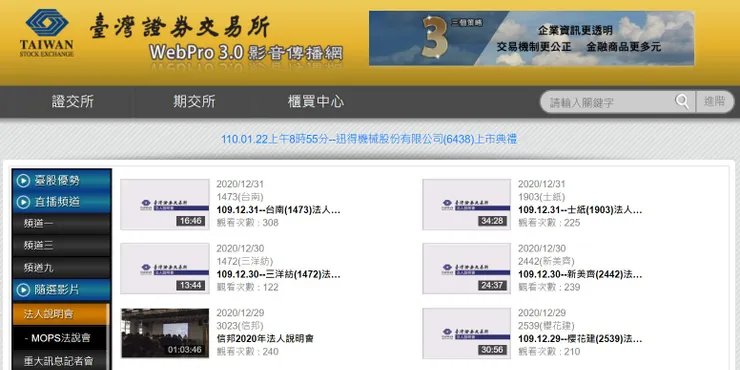Open 新美齊(2442) video thumbnail 24:37
Viewport: 740px width, 370px height.
466,269
